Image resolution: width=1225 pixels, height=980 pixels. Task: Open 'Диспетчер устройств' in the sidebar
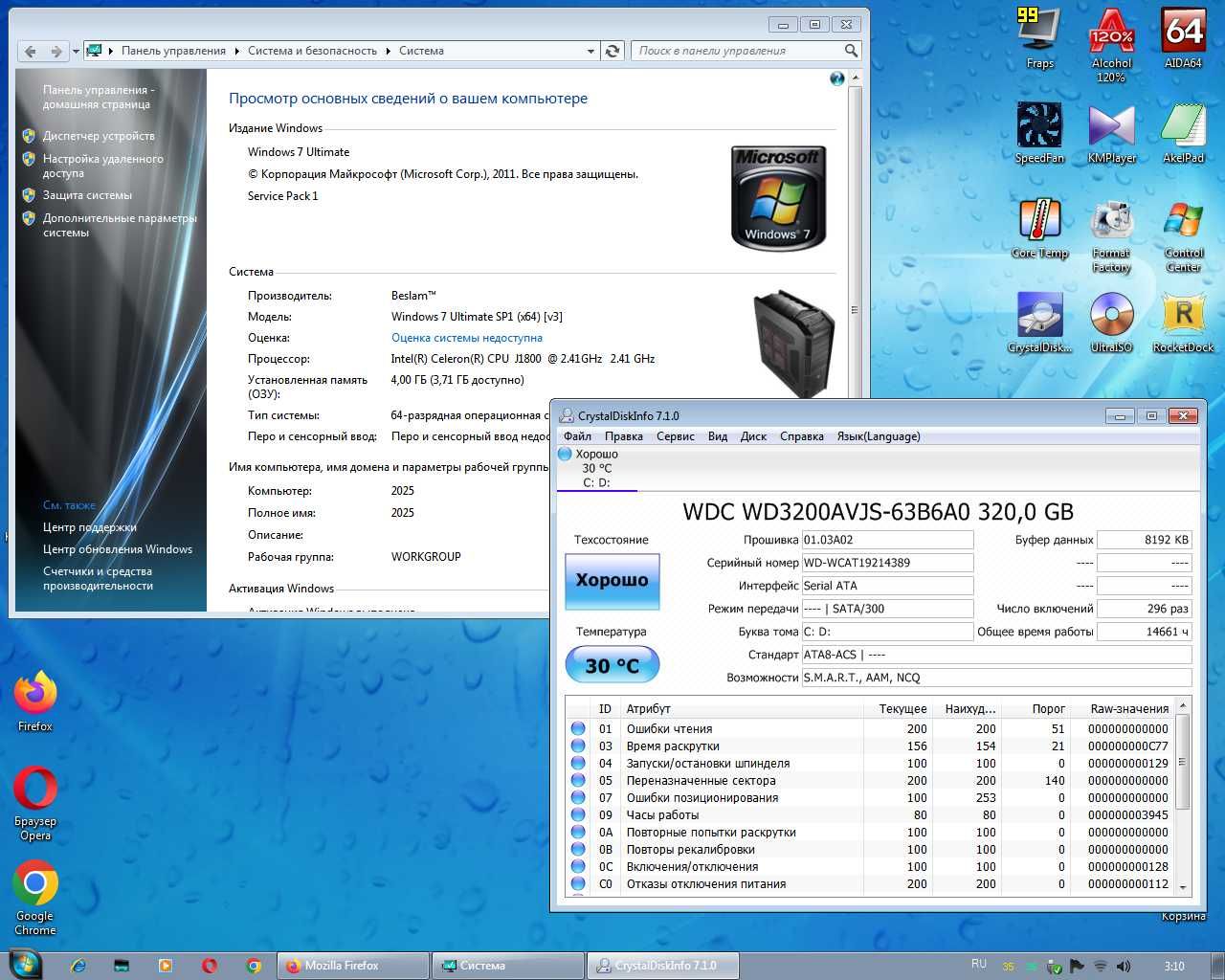pyautogui.click(x=99, y=136)
